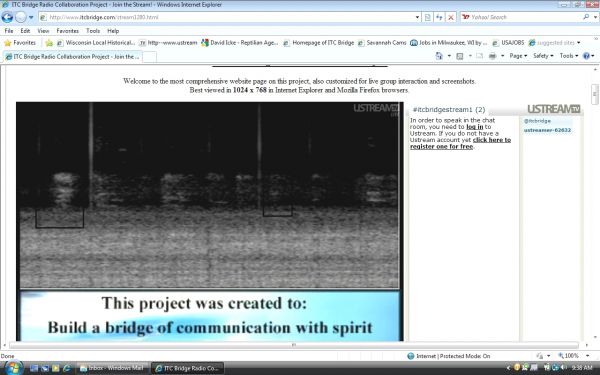Click the blue Help question icon
This screenshot has width=600, height=375.
pyautogui.click(x=588, y=56)
